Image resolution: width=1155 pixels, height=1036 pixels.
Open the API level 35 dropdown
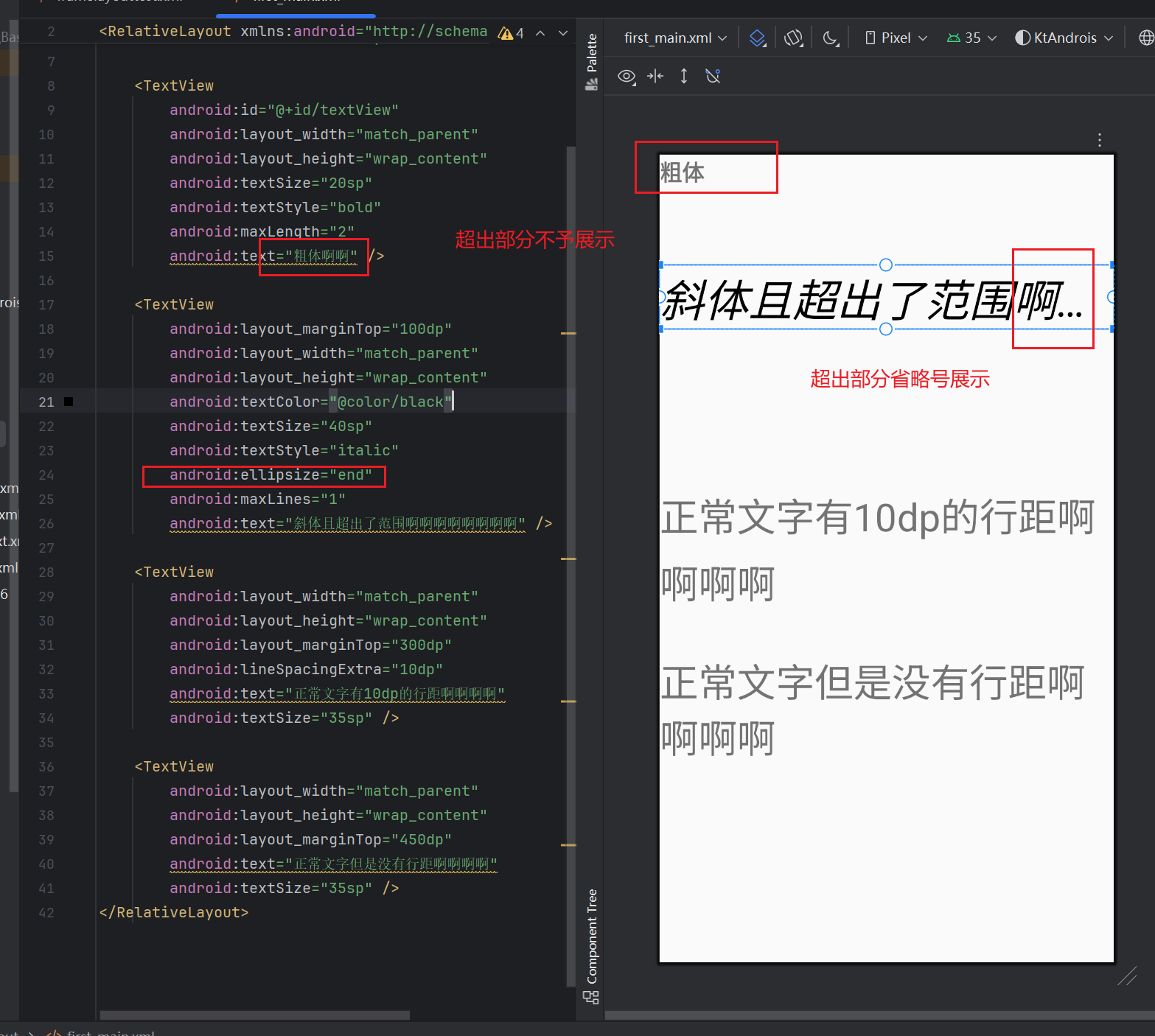click(971, 38)
